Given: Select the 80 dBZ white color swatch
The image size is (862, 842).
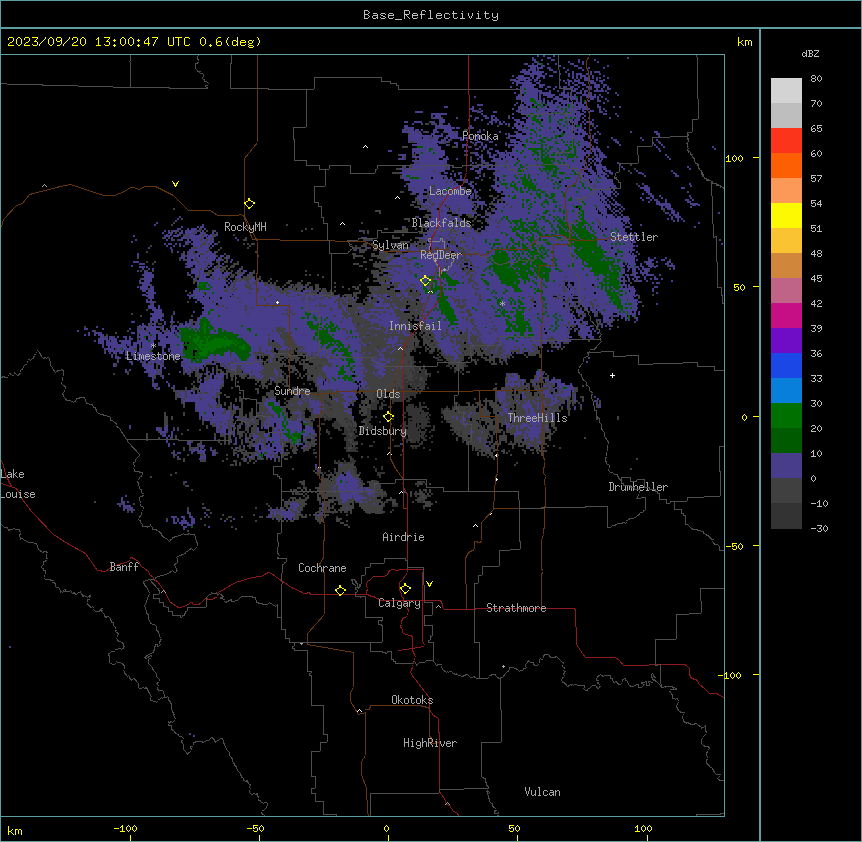Looking at the screenshot, I should tap(786, 91).
